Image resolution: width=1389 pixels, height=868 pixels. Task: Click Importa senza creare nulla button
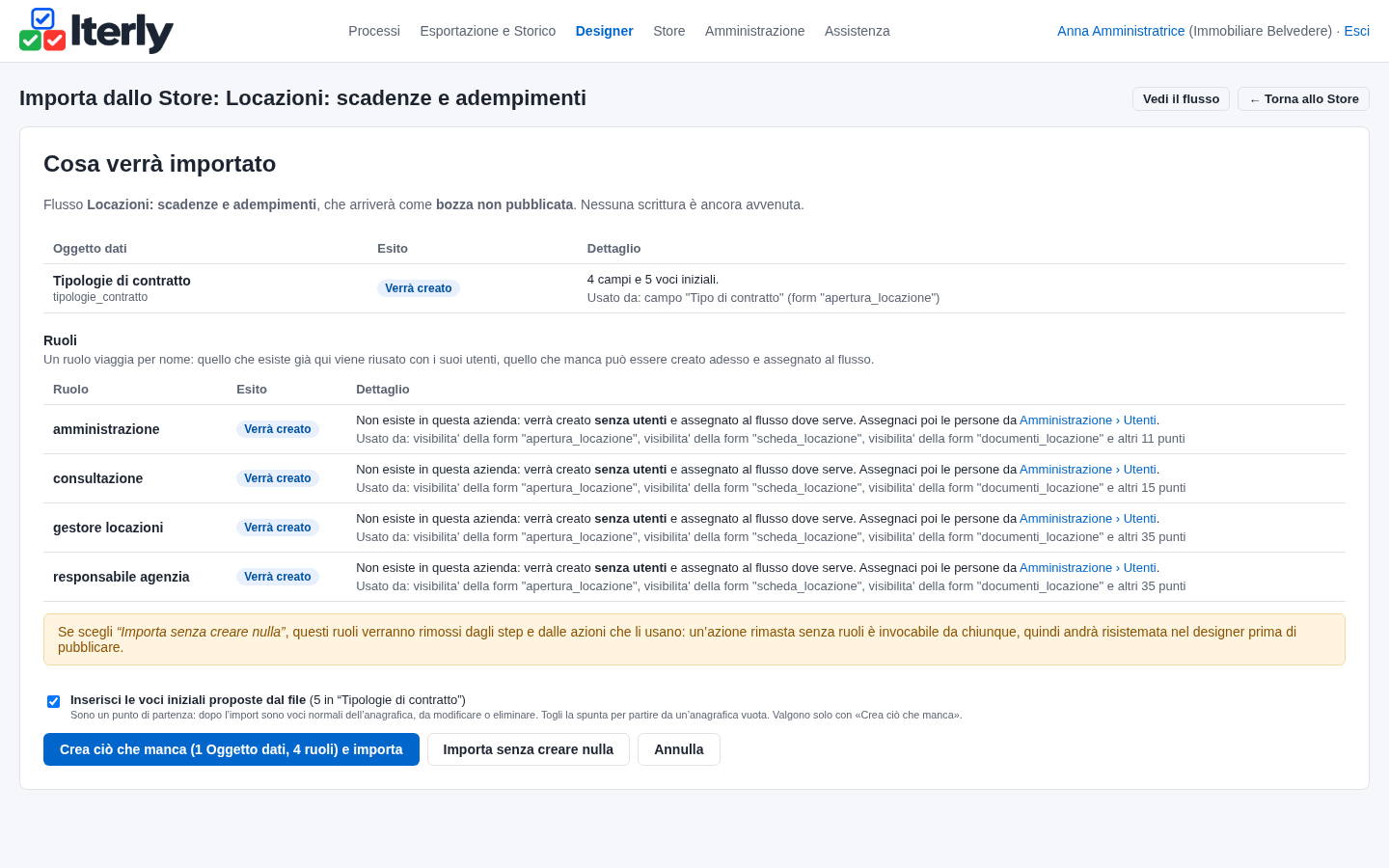point(529,749)
